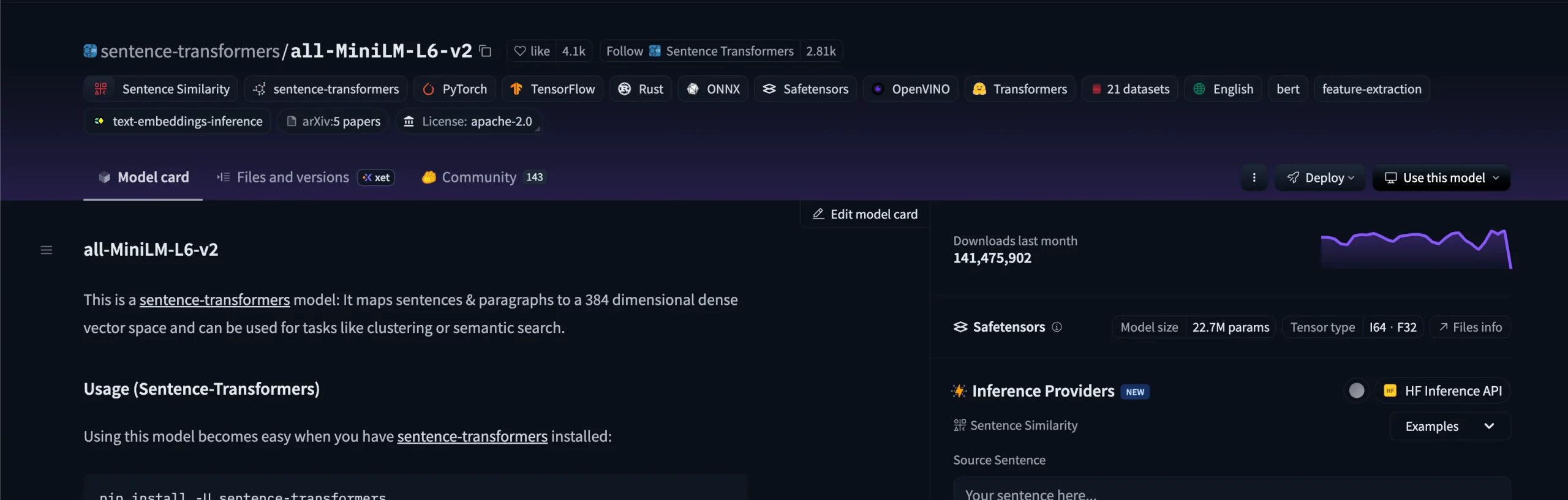Click the downloads last month chart

pos(1415,249)
